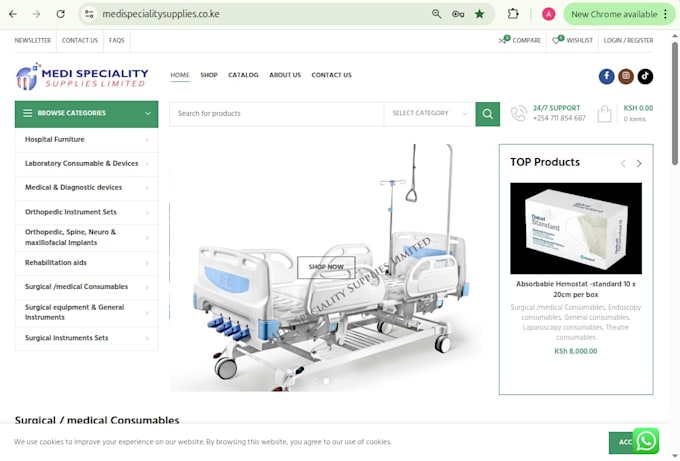Open the password key icon in the address bar
Screen dimensions: 680x461
click(458, 14)
